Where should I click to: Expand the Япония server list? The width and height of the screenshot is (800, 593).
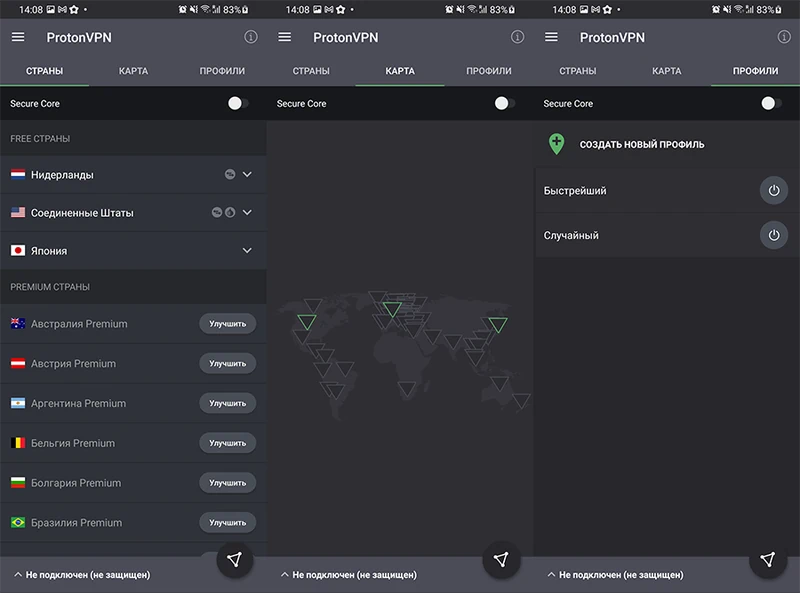click(x=246, y=251)
